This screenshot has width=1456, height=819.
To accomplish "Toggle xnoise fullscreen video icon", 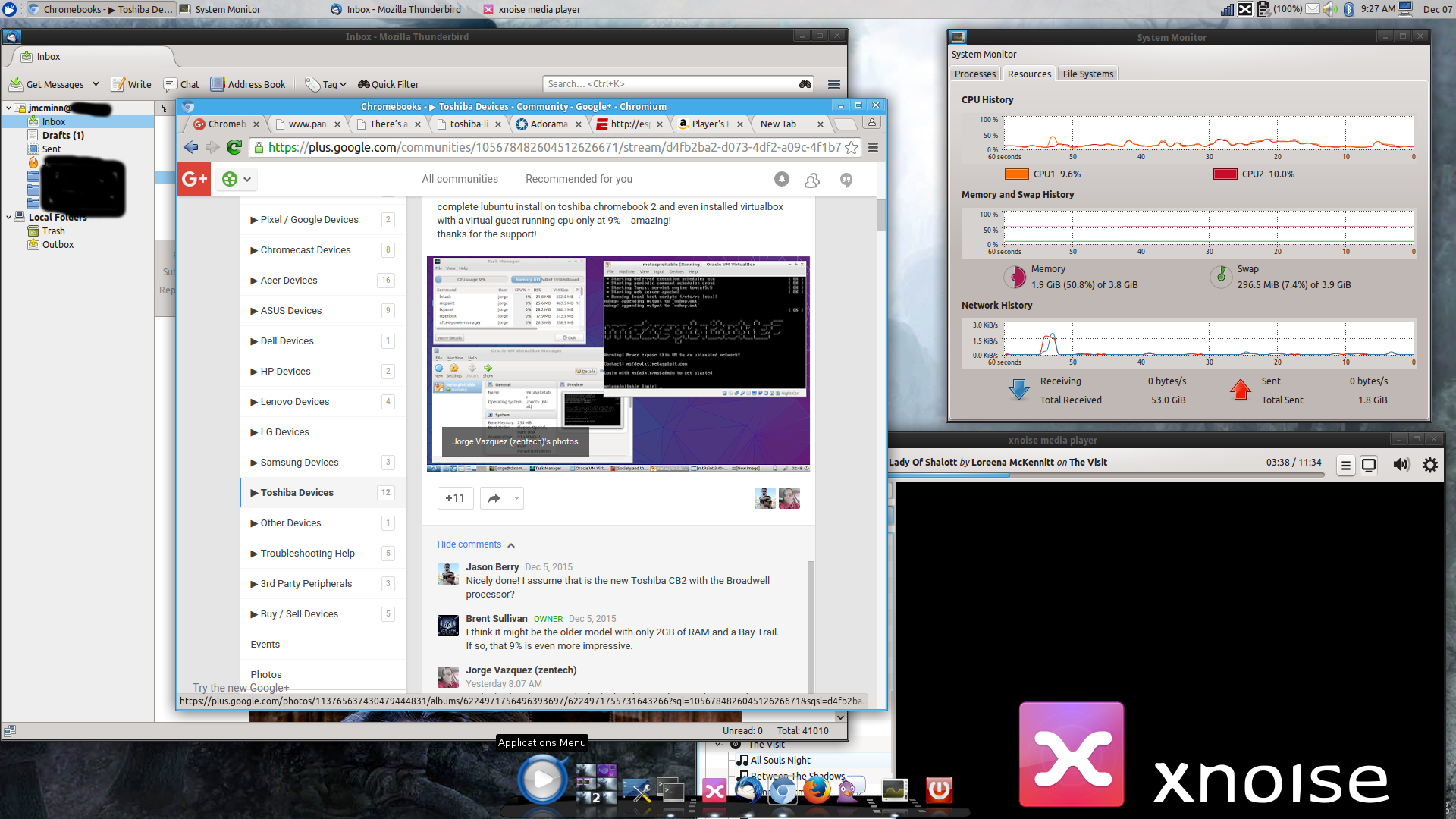I will coord(1369,465).
